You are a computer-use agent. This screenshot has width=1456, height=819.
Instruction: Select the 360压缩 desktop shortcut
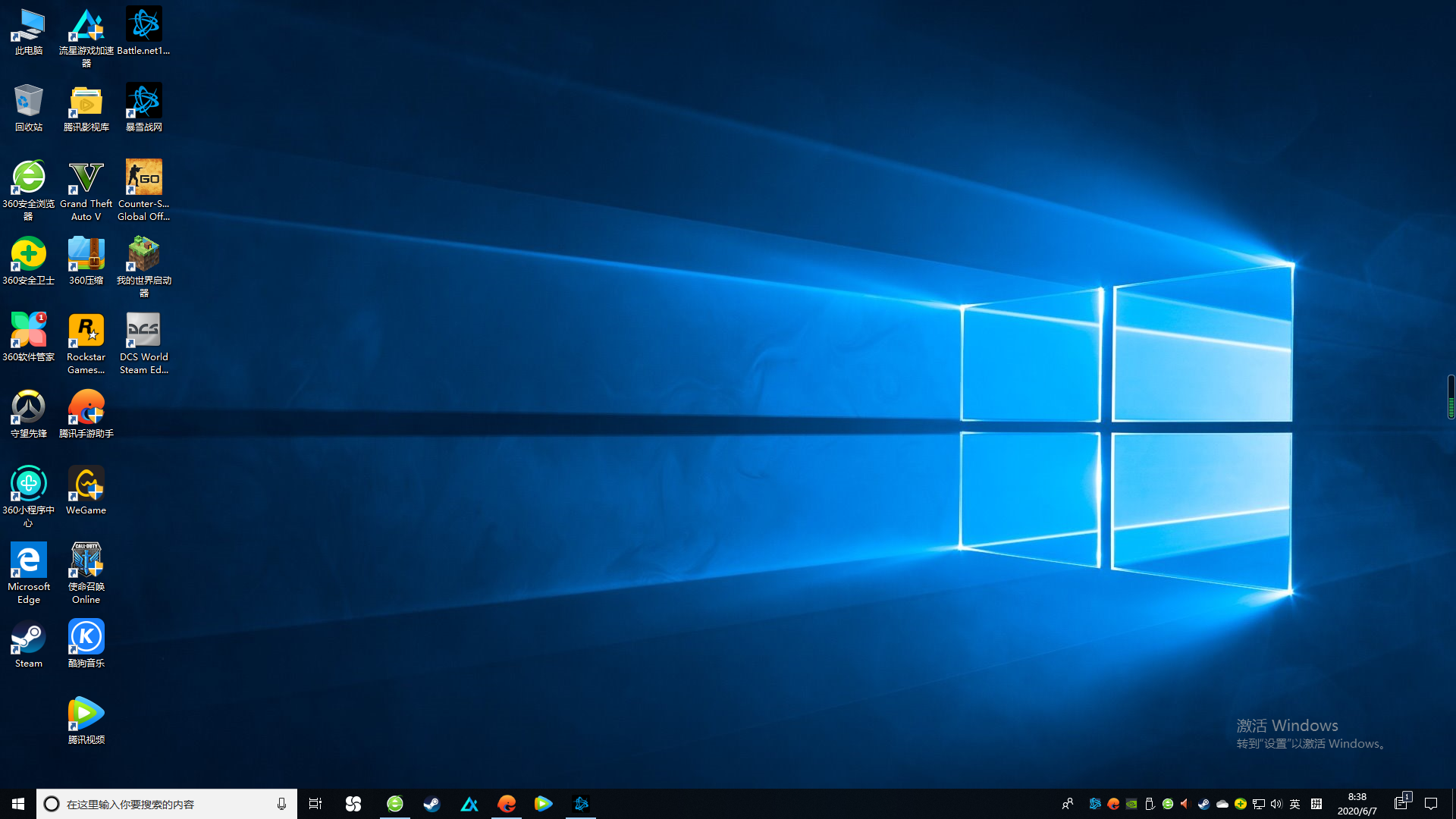coord(86,262)
